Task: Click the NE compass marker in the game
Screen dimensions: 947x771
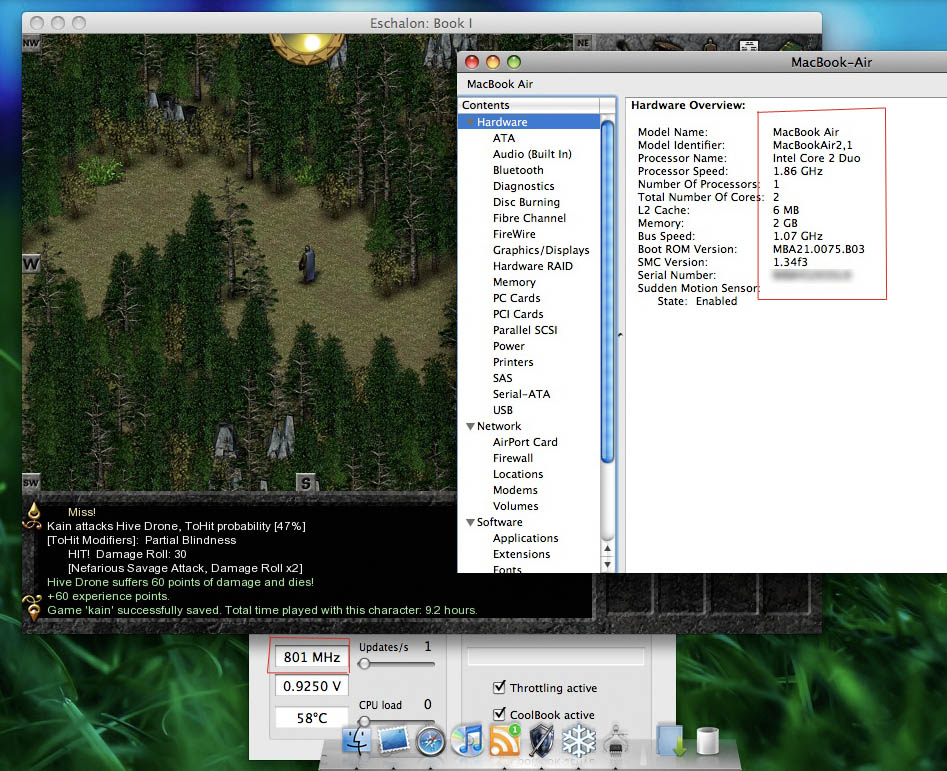Action: point(582,43)
